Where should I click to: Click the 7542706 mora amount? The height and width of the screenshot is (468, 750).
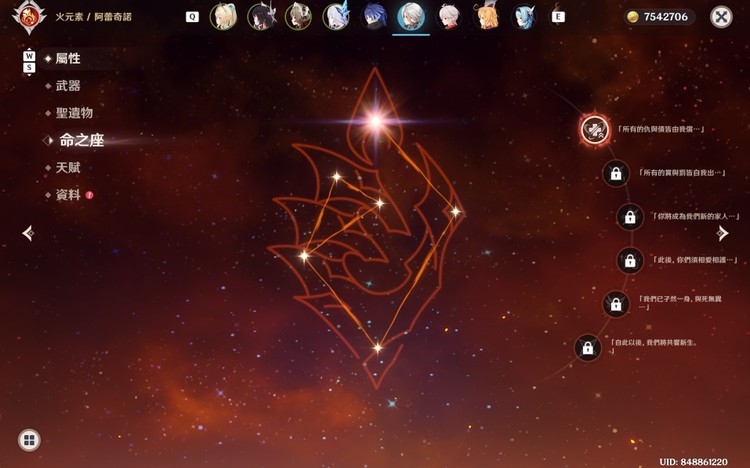click(x=665, y=17)
